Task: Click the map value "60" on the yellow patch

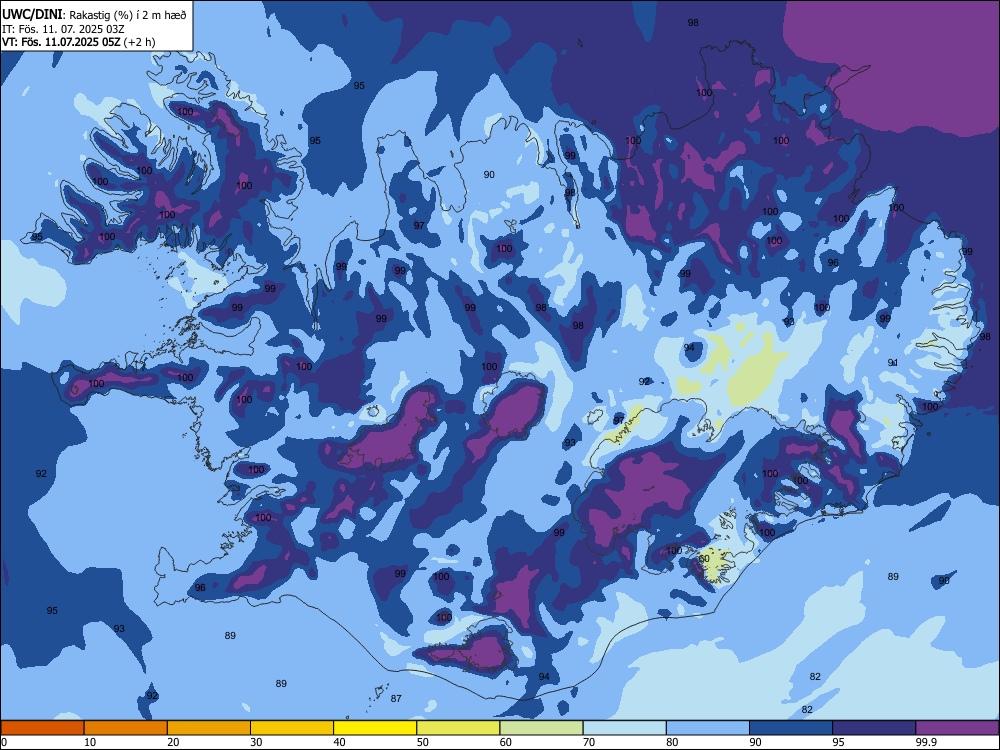Action: pyautogui.click(x=704, y=559)
